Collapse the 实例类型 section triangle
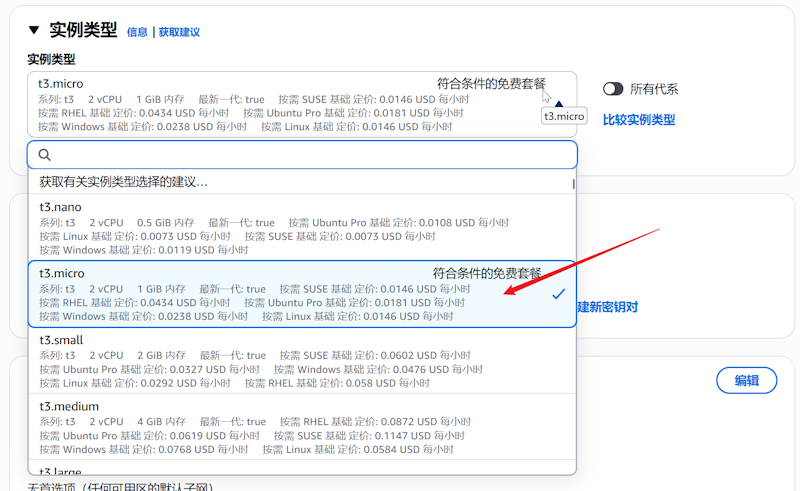This screenshot has width=800, height=491. click(x=35, y=30)
